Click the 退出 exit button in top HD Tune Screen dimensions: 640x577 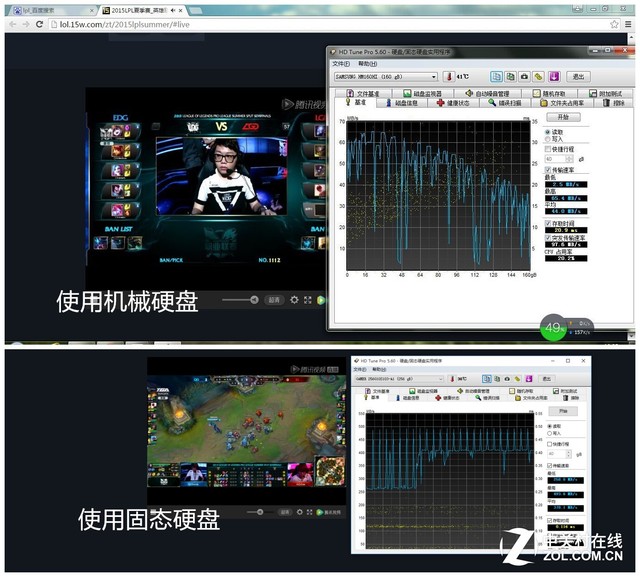pyautogui.click(x=578, y=76)
